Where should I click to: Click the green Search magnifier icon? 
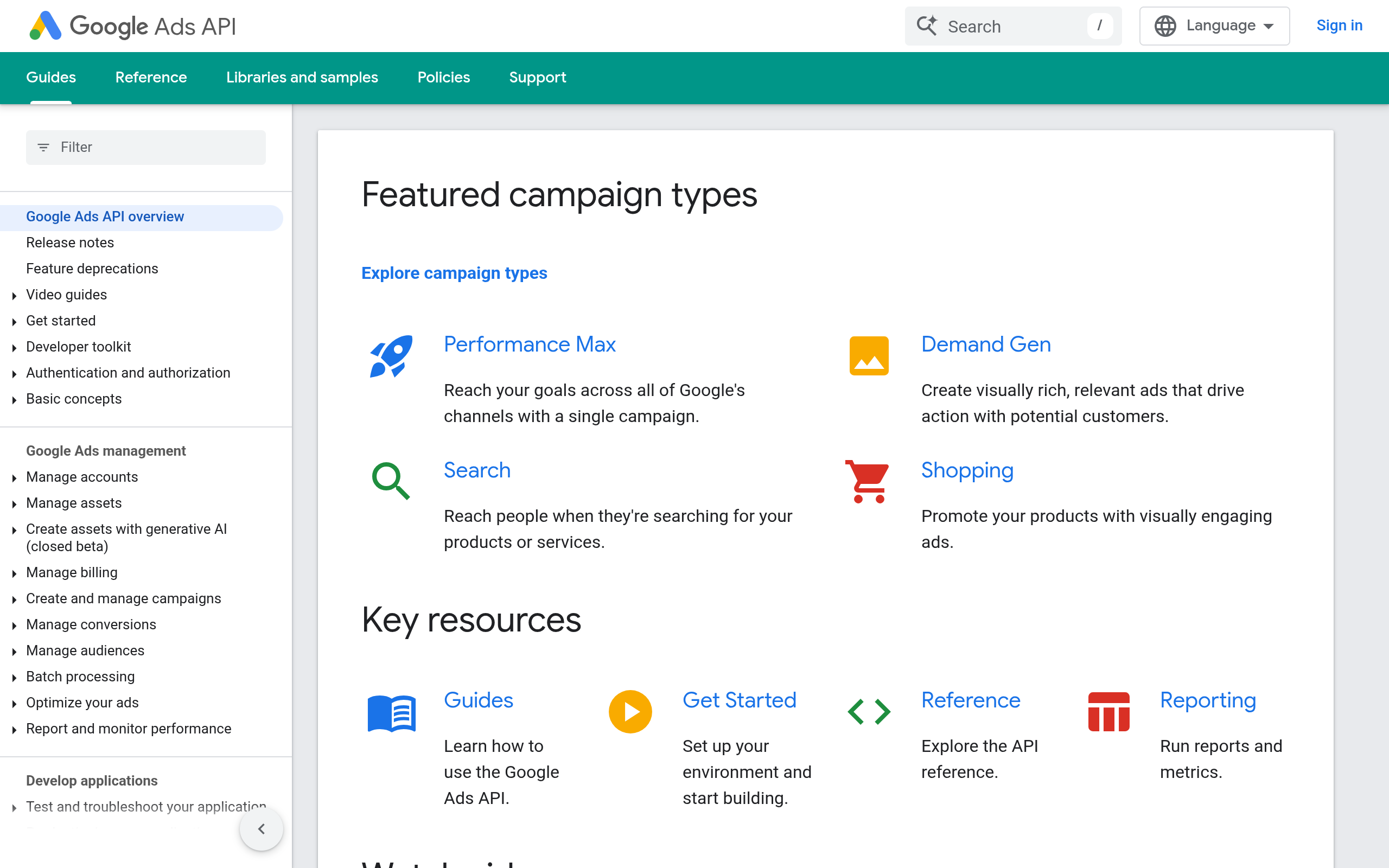[391, 481]
